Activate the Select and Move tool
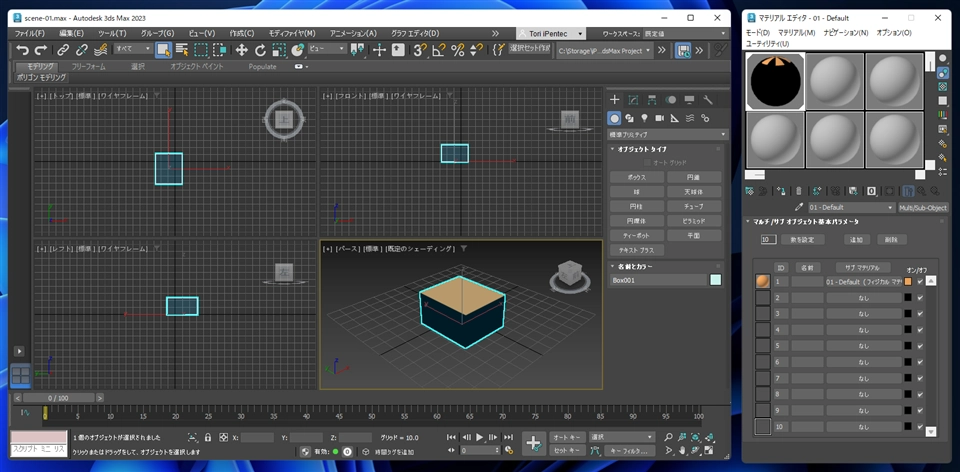960x472 pixels. pyautogui.click(x=241, y=50)
